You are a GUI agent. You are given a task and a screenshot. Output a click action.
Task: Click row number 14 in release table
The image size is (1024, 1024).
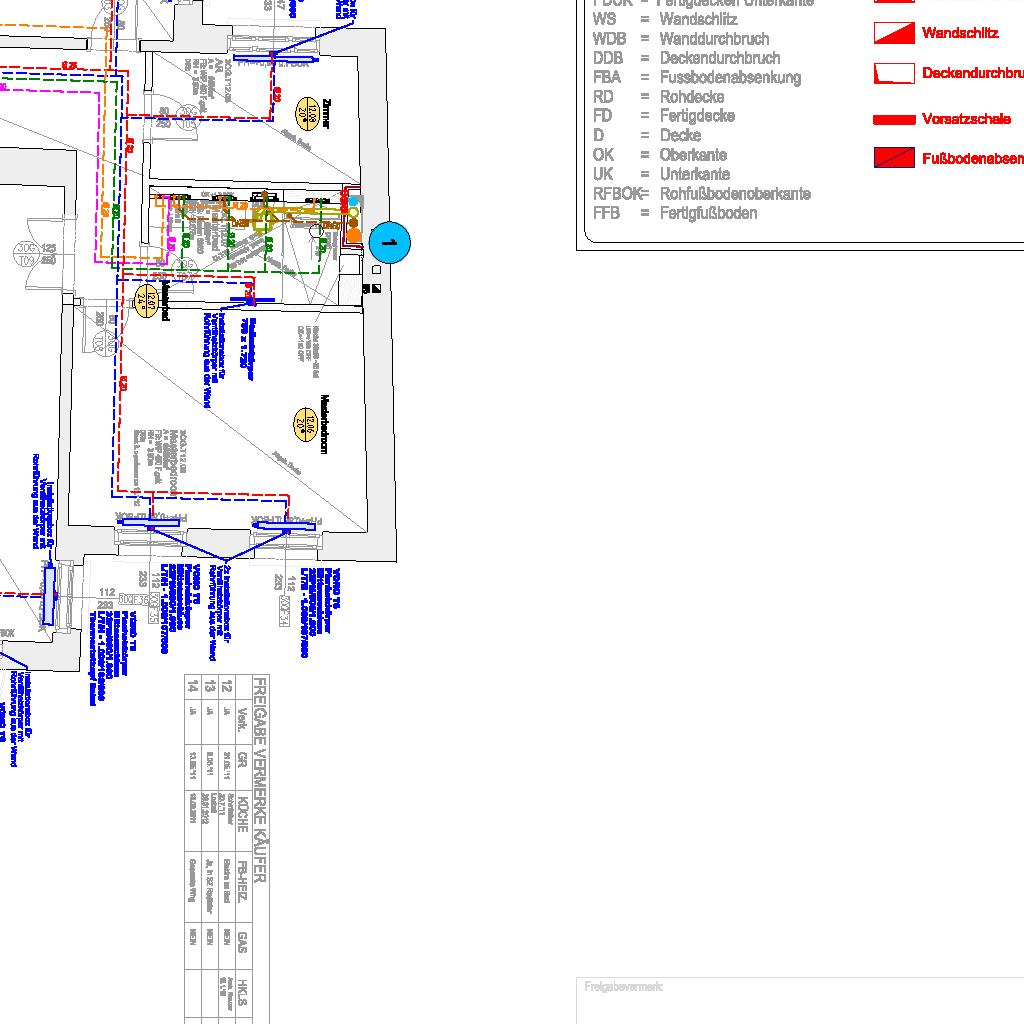[x=193, y=686]
